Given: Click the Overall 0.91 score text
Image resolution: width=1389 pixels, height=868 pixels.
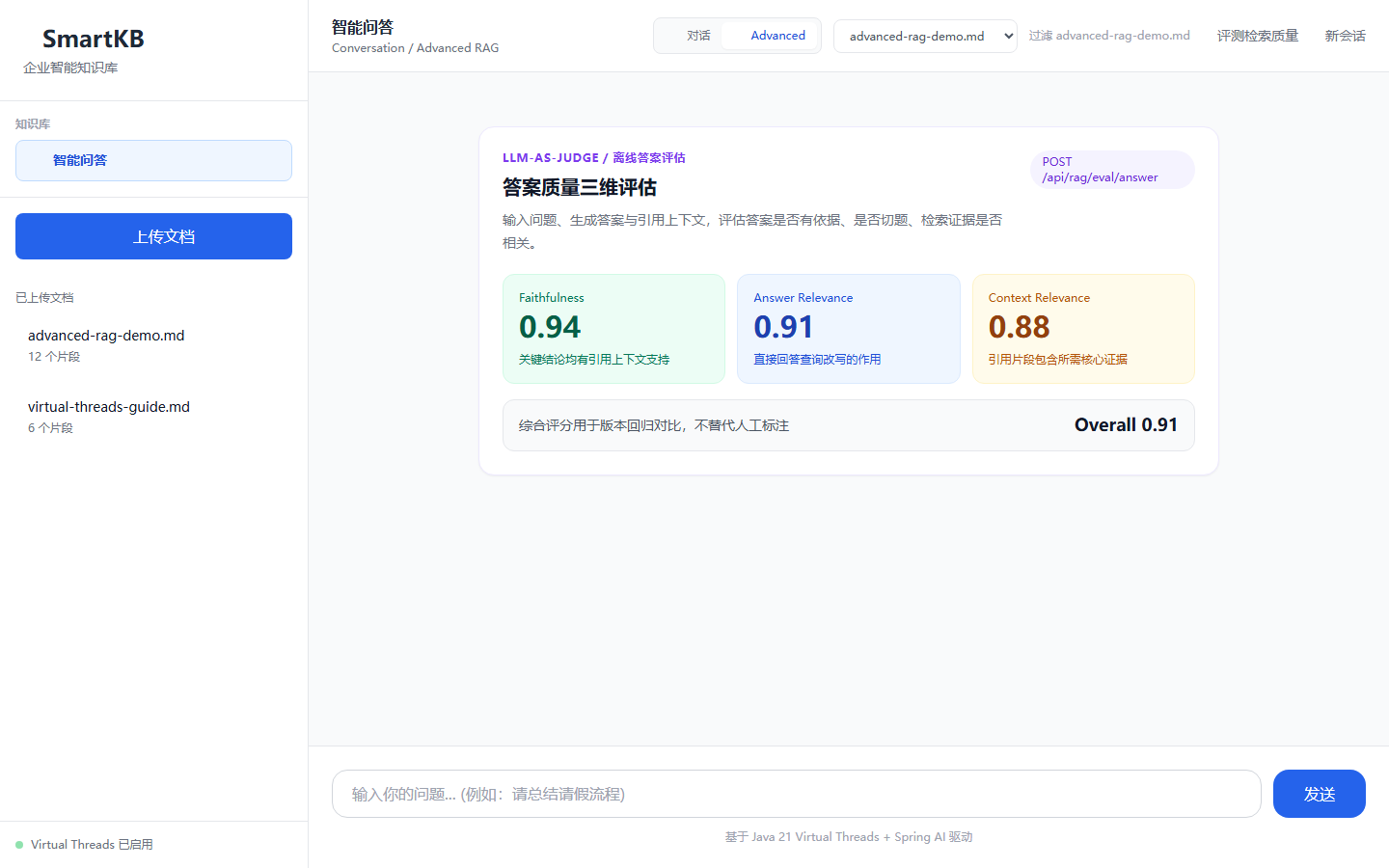Looking at the screenshot, I should [1126, 425].
